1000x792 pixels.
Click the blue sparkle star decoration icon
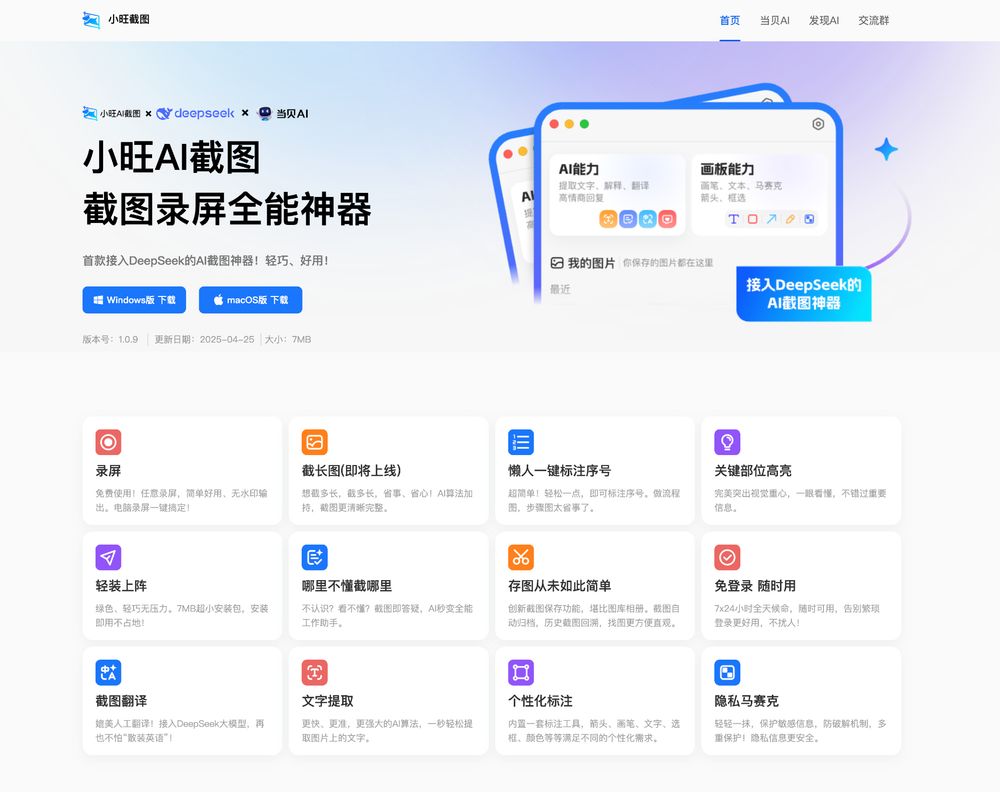point(886,150)
